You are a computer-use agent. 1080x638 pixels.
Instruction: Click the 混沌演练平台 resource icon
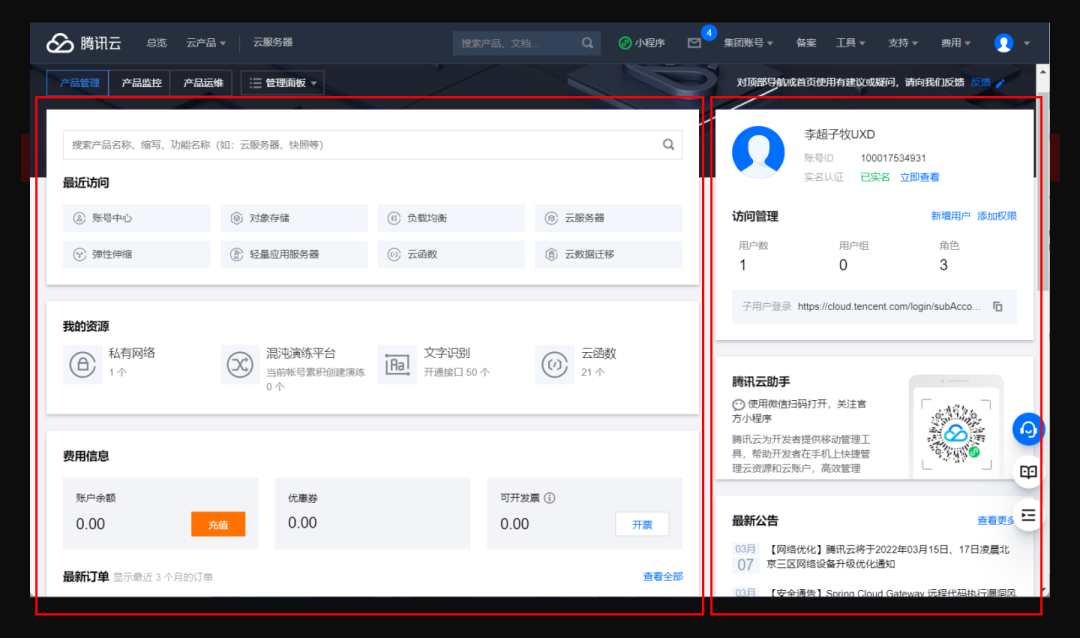tap(240, 364)
